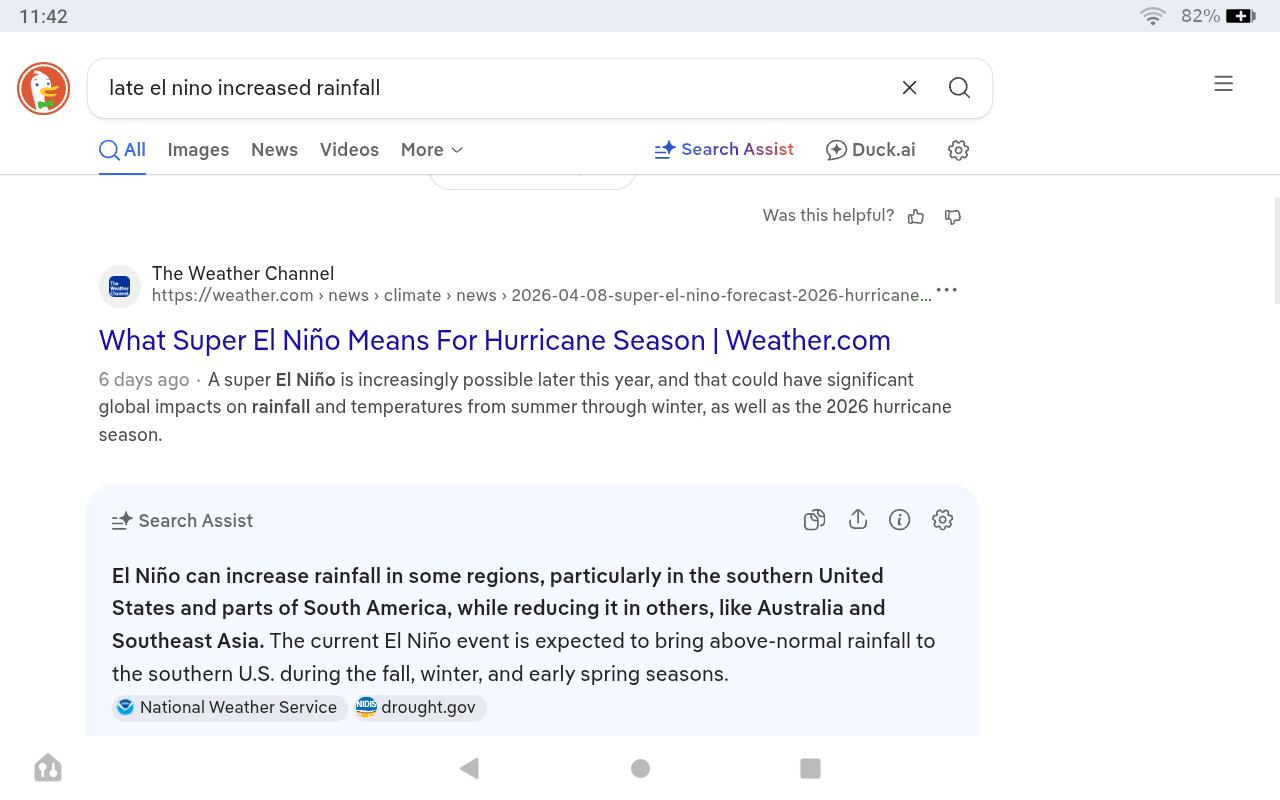Open Duck.ai chat
The image size is (1280, 800).
[870, 150]
